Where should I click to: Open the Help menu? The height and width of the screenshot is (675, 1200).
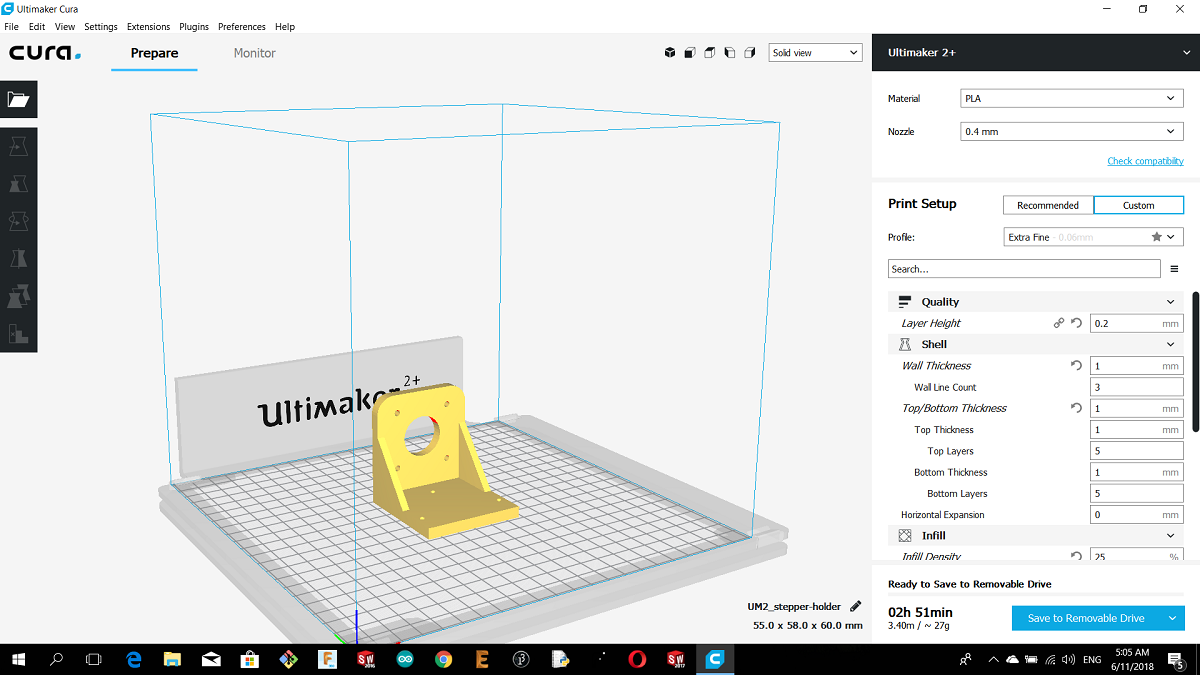coord(285,26)
